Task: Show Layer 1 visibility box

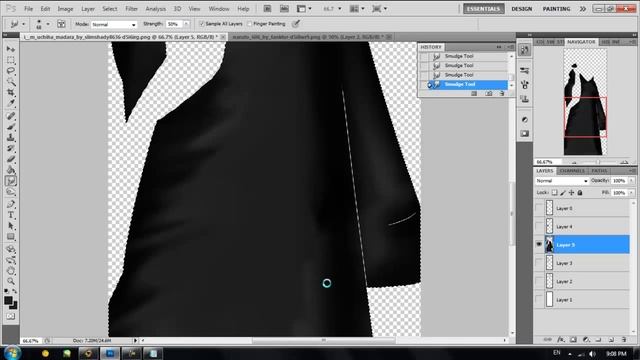Action: 539,300
